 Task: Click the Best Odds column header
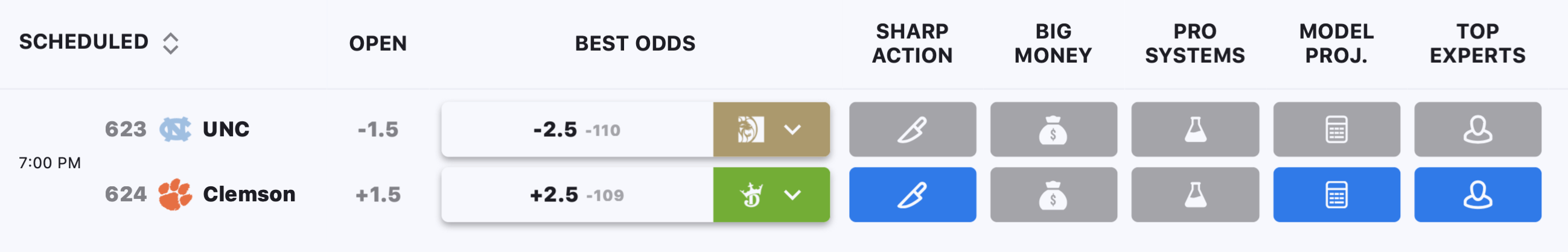[635, 43]
